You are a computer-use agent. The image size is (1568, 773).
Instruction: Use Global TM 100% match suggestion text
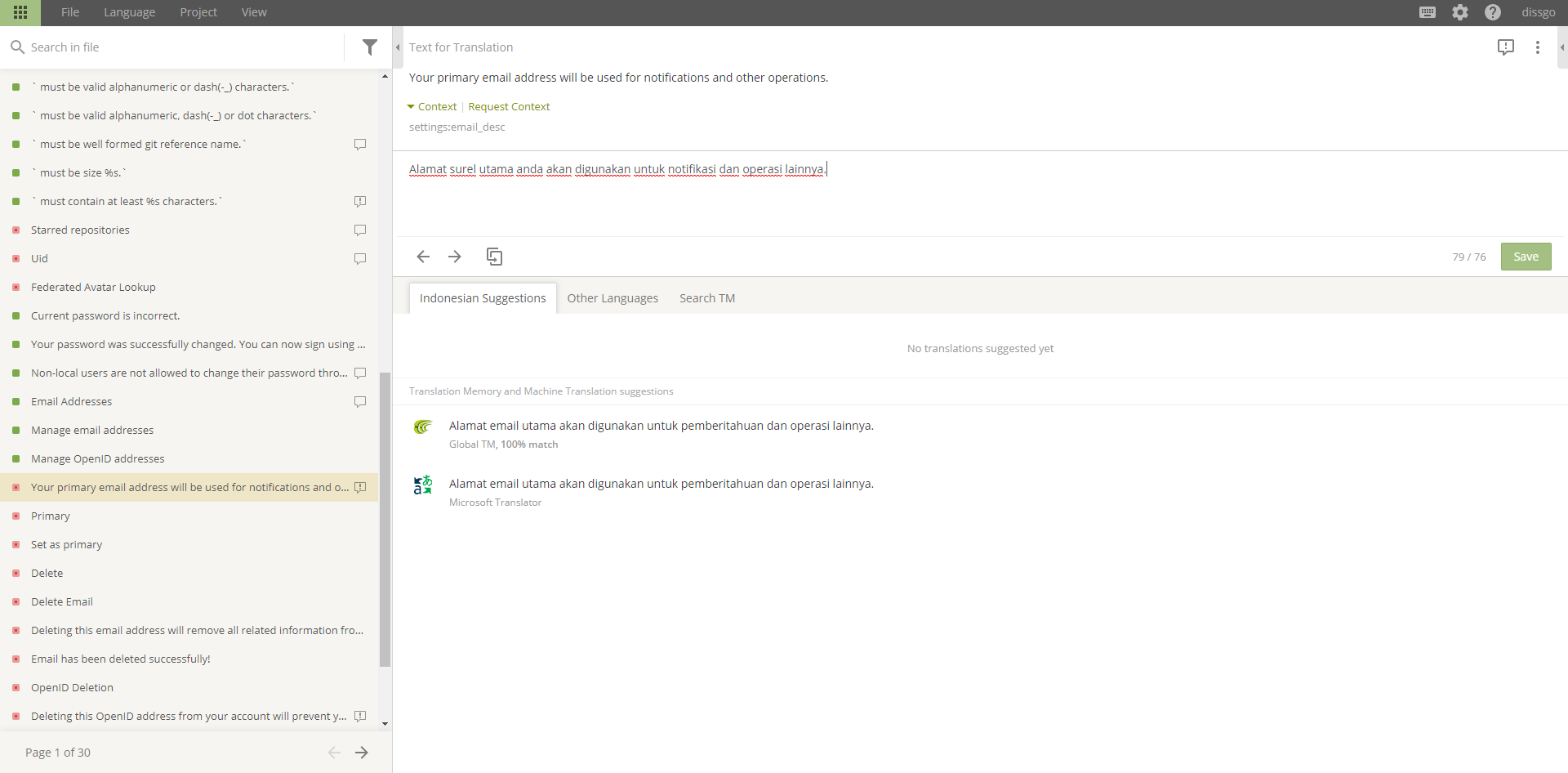click(661, 426)
